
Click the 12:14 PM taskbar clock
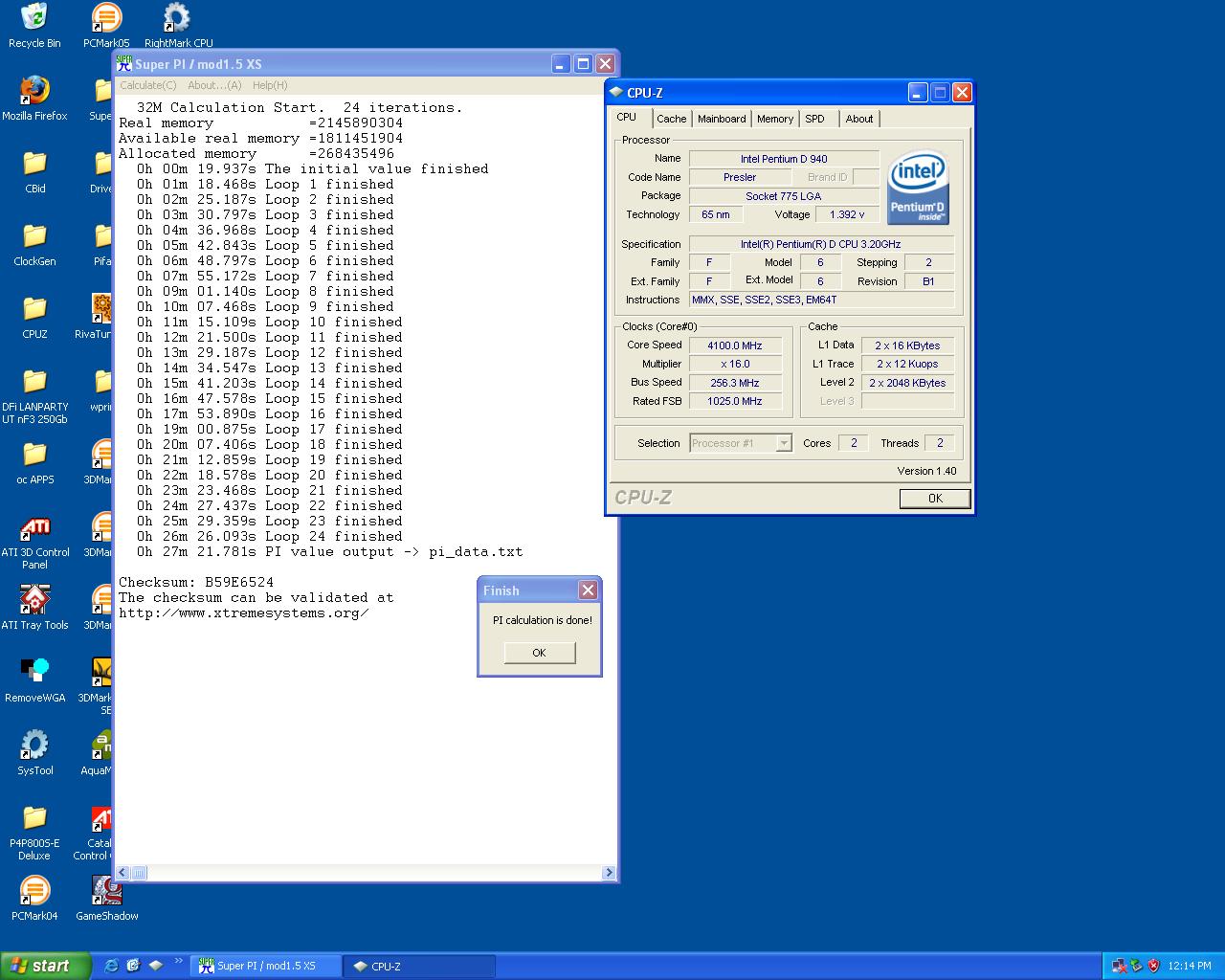coord(1190,966)
